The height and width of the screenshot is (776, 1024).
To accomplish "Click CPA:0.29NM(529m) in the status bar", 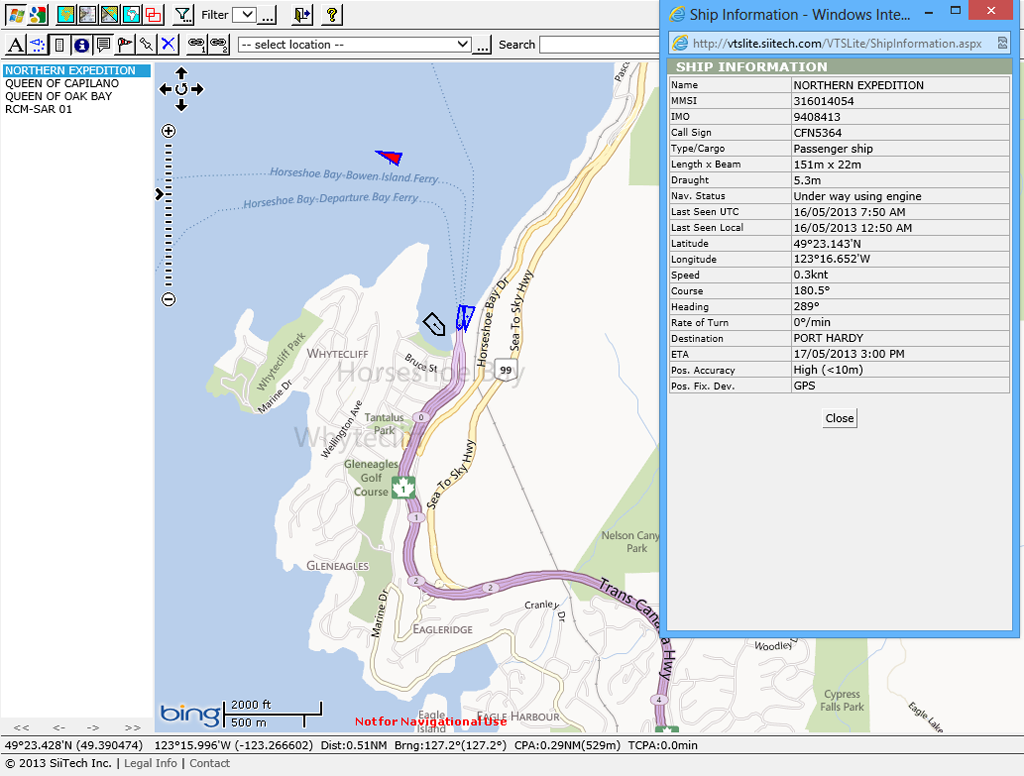I will (x=567, y=745).
